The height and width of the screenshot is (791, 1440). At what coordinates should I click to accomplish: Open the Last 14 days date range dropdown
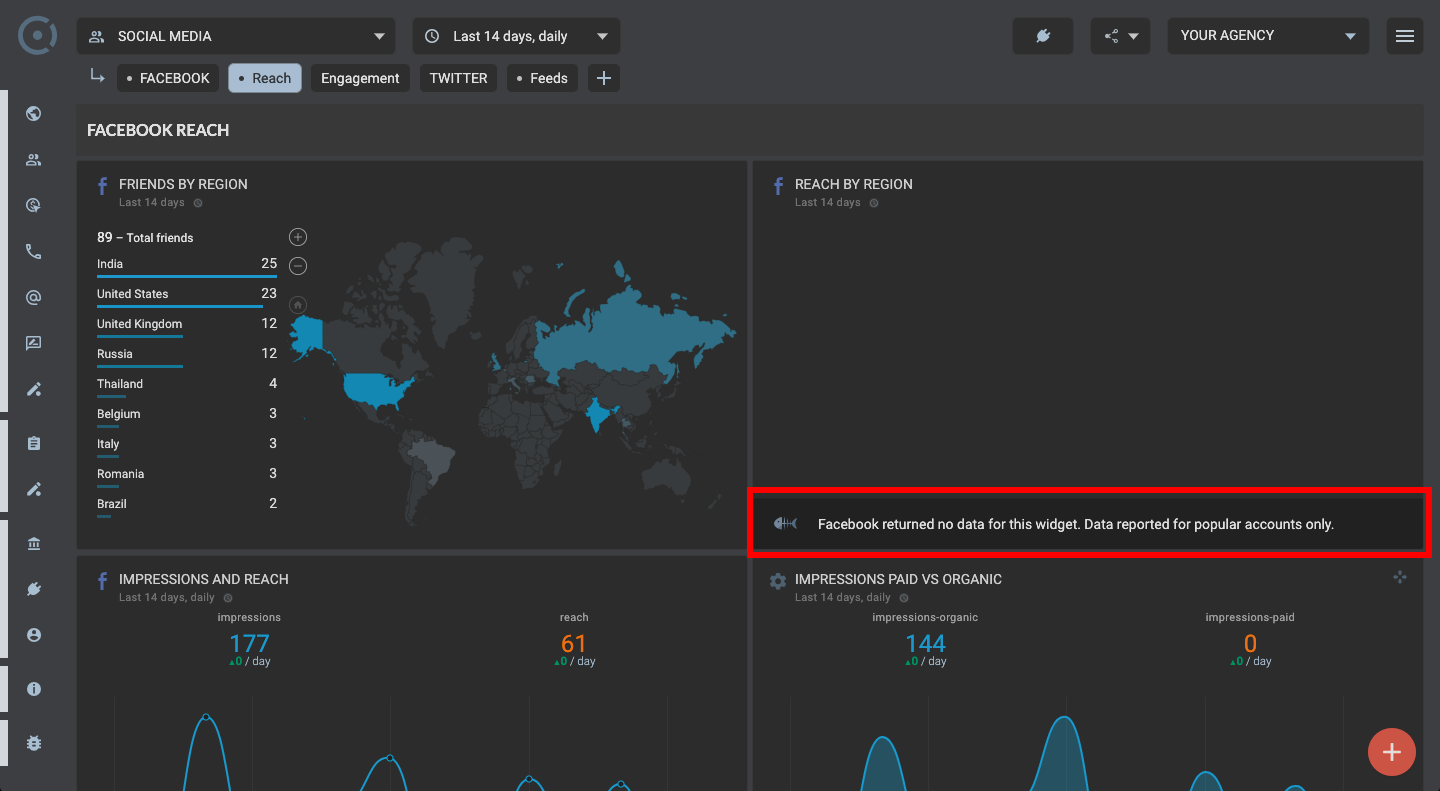coord(516,36)
